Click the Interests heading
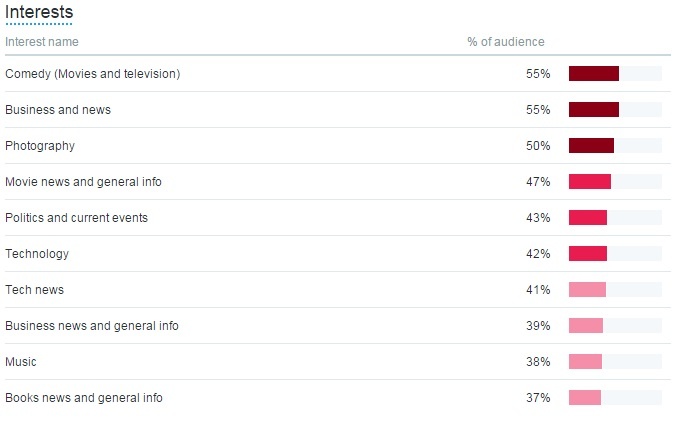Viewport: 678px width, 422px height. [39, 11]
